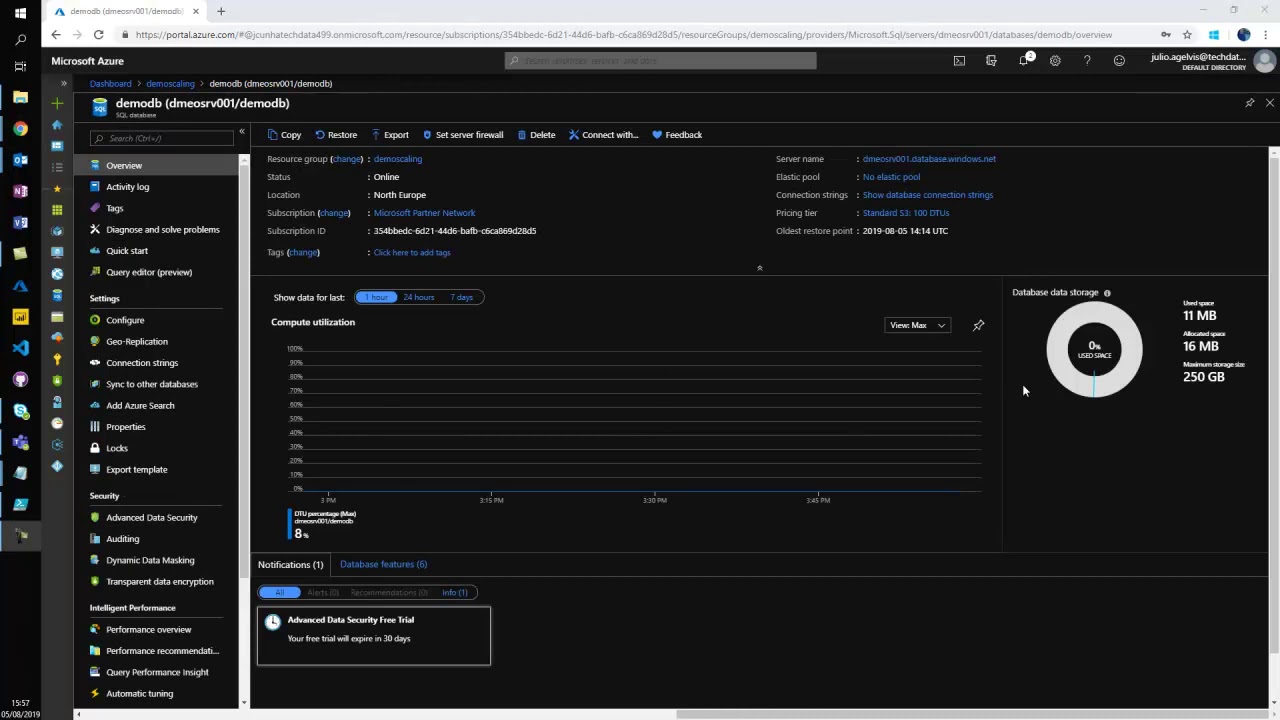Click Restore in the command bar
Screen dimensions: 1280x720
pyautogui.click(x=336, y=135)
